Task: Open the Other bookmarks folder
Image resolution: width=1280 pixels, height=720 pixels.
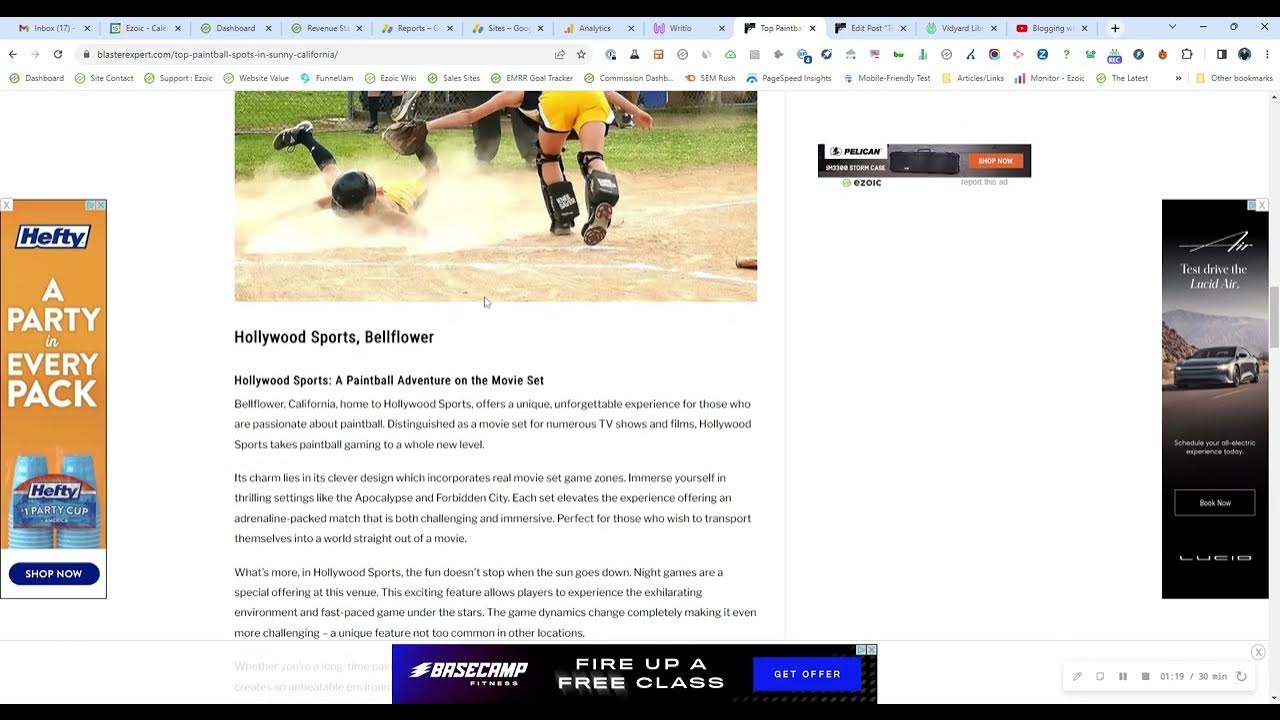Action: [1234, 78]
